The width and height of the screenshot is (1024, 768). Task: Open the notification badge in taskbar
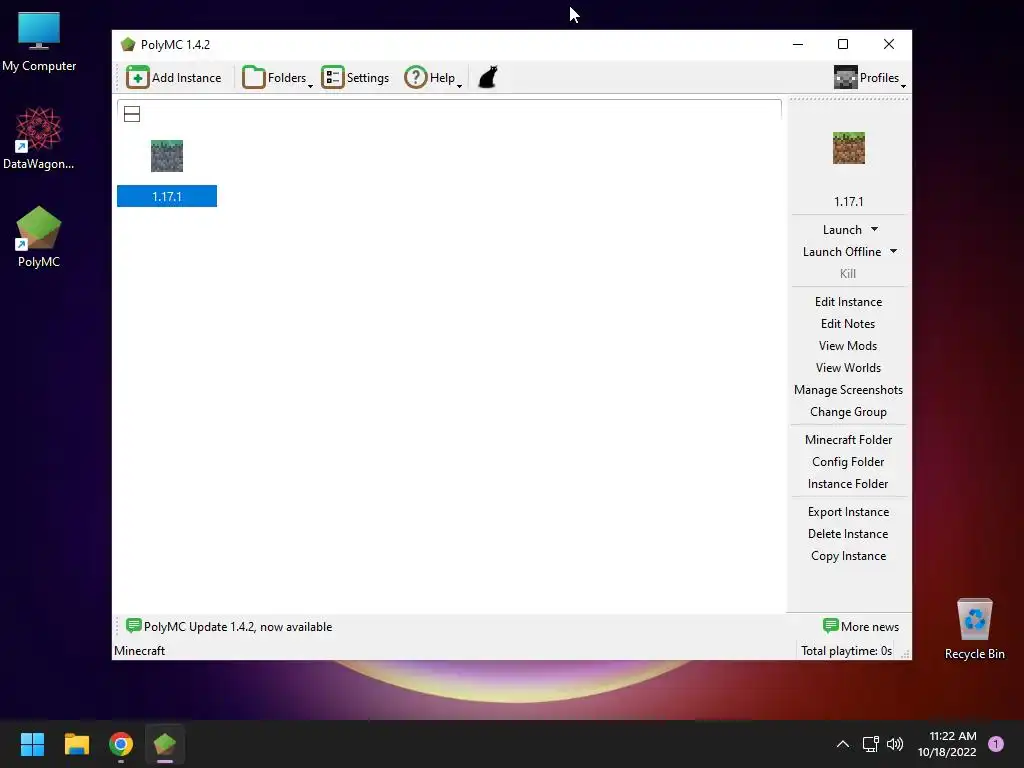996,744
